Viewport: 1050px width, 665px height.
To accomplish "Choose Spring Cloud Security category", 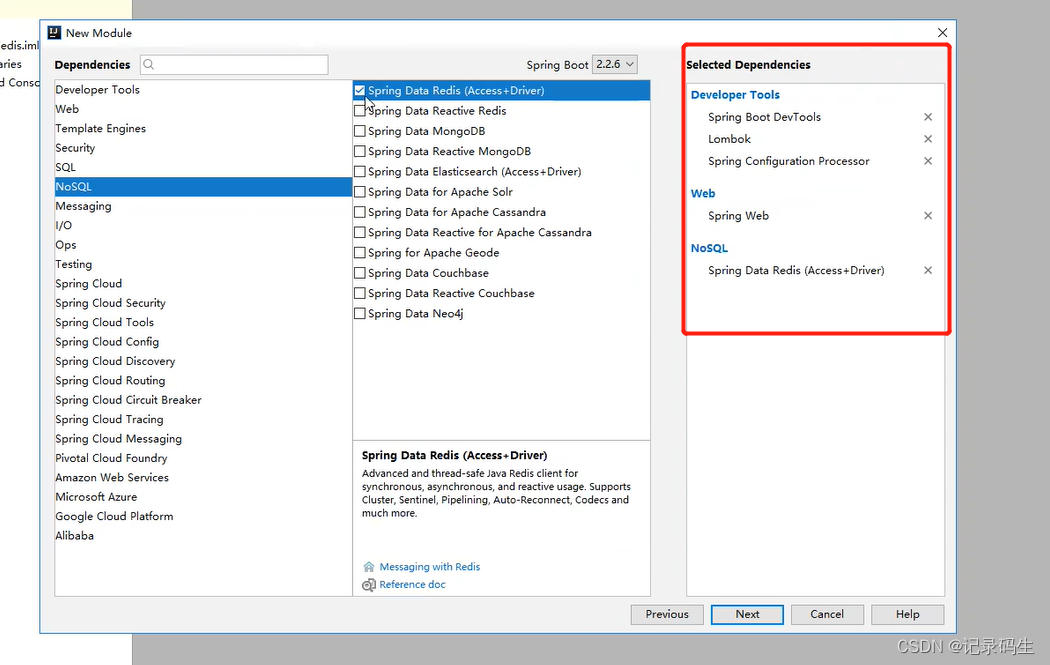I will 203,303.
